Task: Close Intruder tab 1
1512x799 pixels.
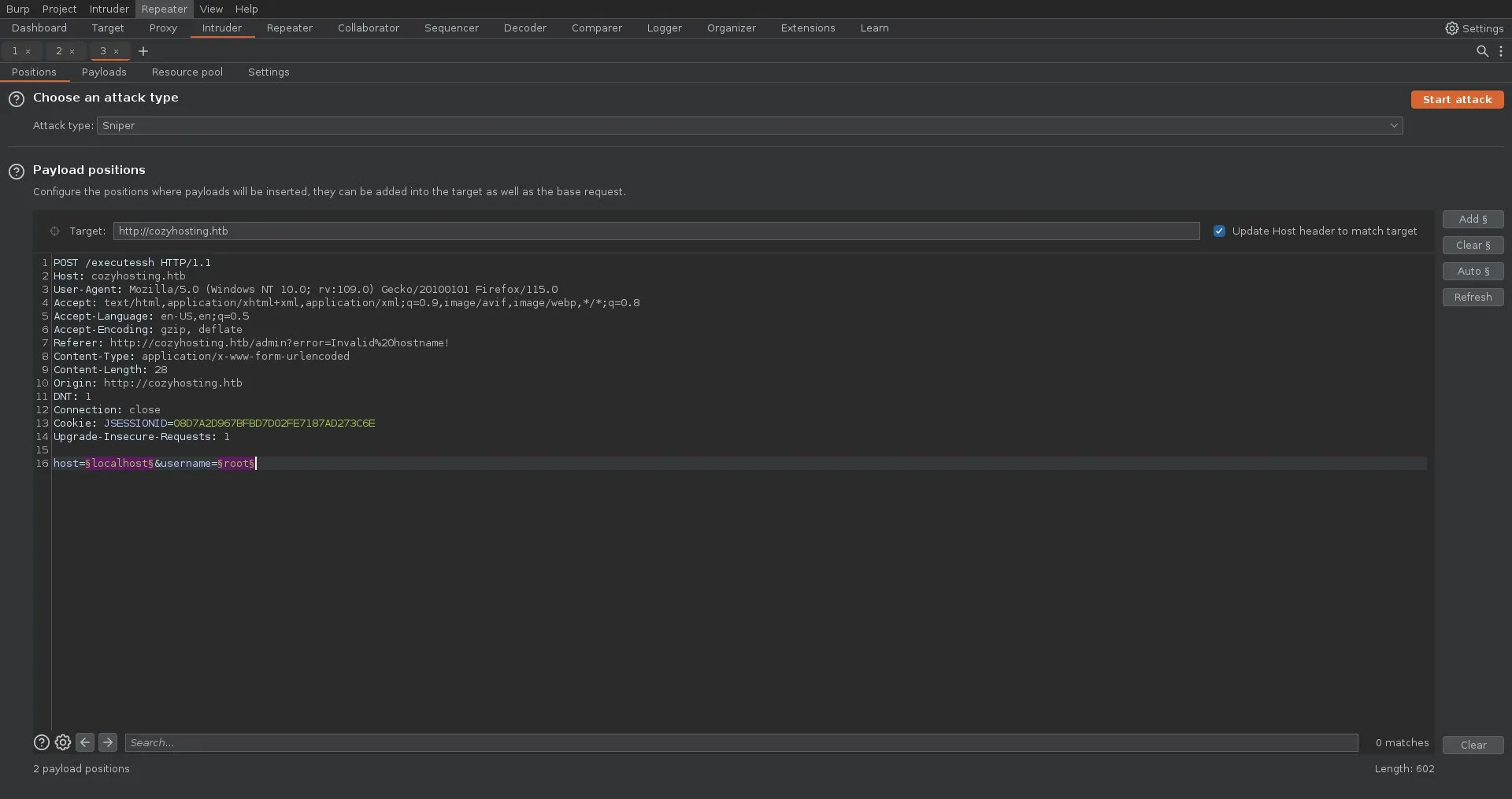Action: [x=28, y=51]
